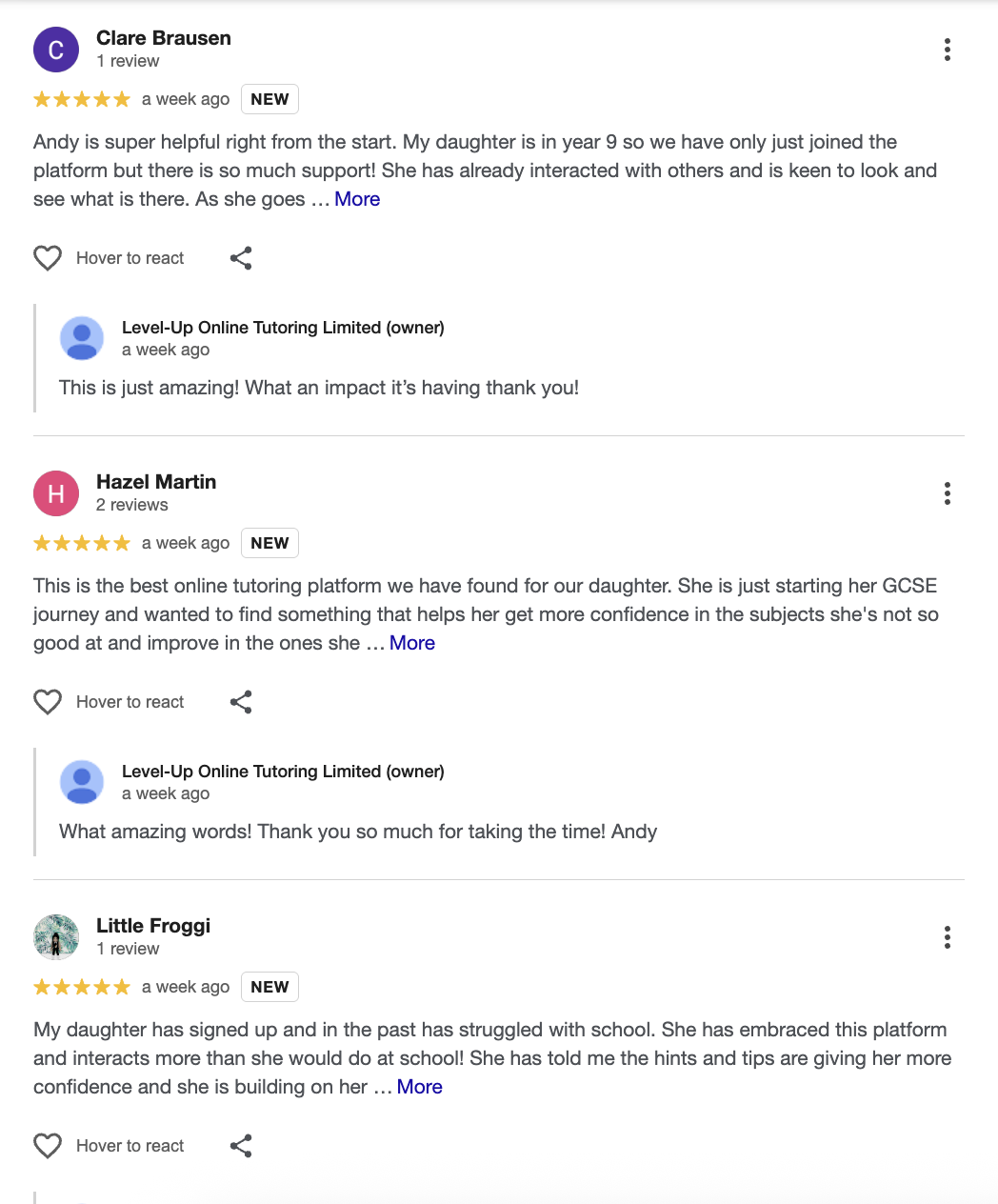
Task: Toggle heart reaction on Hazel Martin's review
Action: point(48,702)
